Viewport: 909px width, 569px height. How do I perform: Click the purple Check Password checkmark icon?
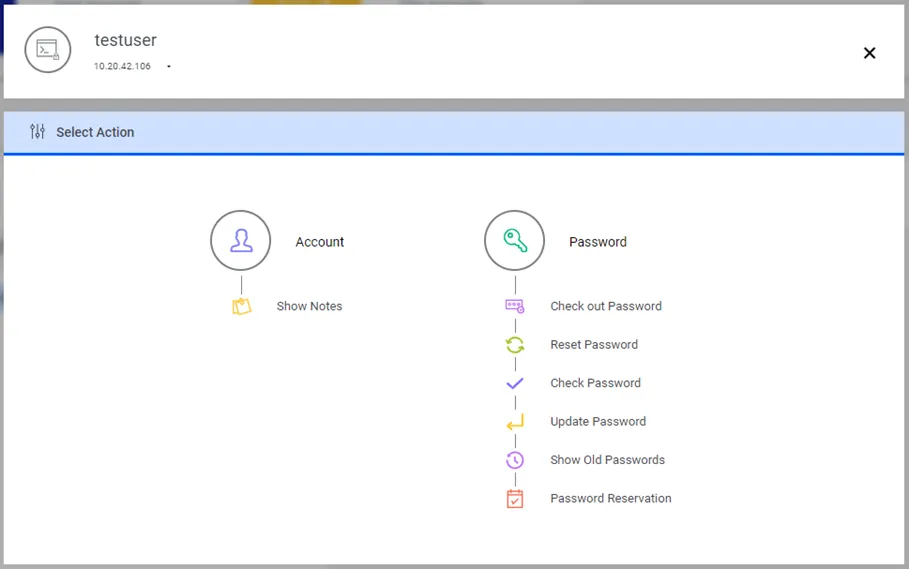click(x=515, y=383)
